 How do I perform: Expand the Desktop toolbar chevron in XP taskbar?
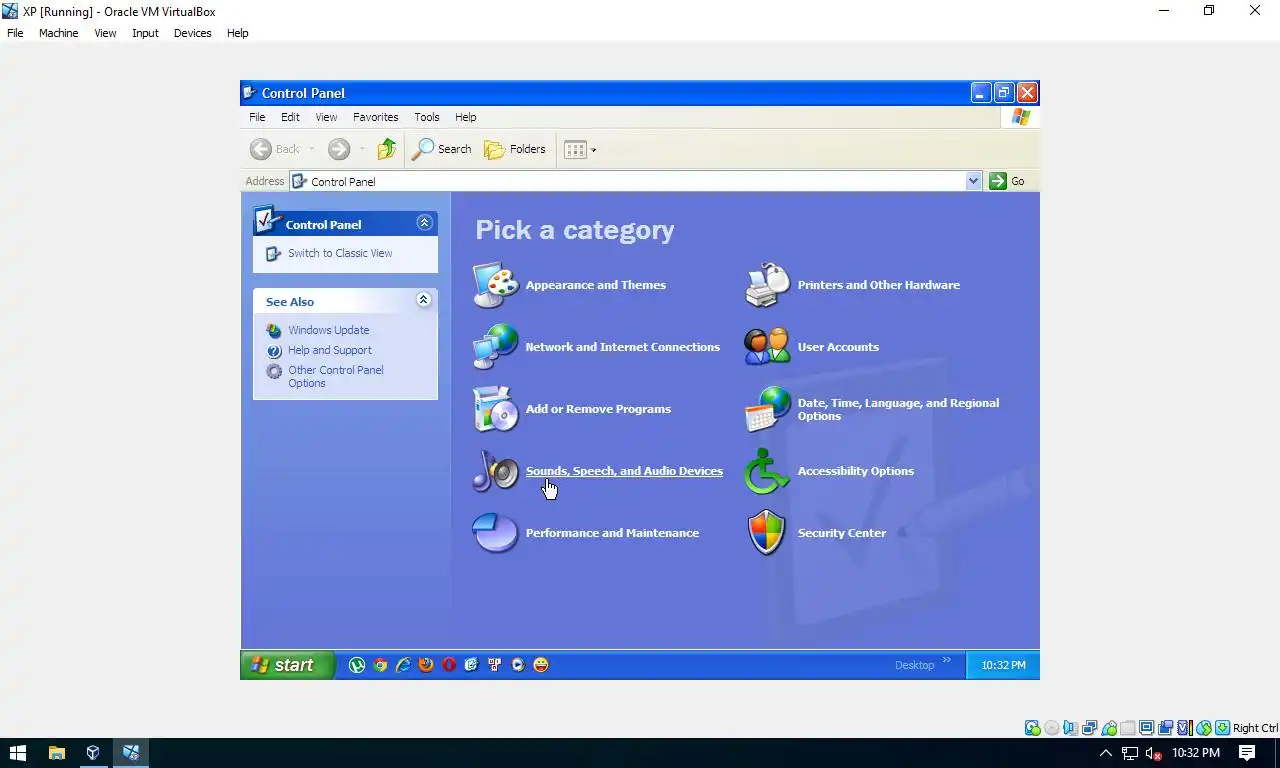947,661
